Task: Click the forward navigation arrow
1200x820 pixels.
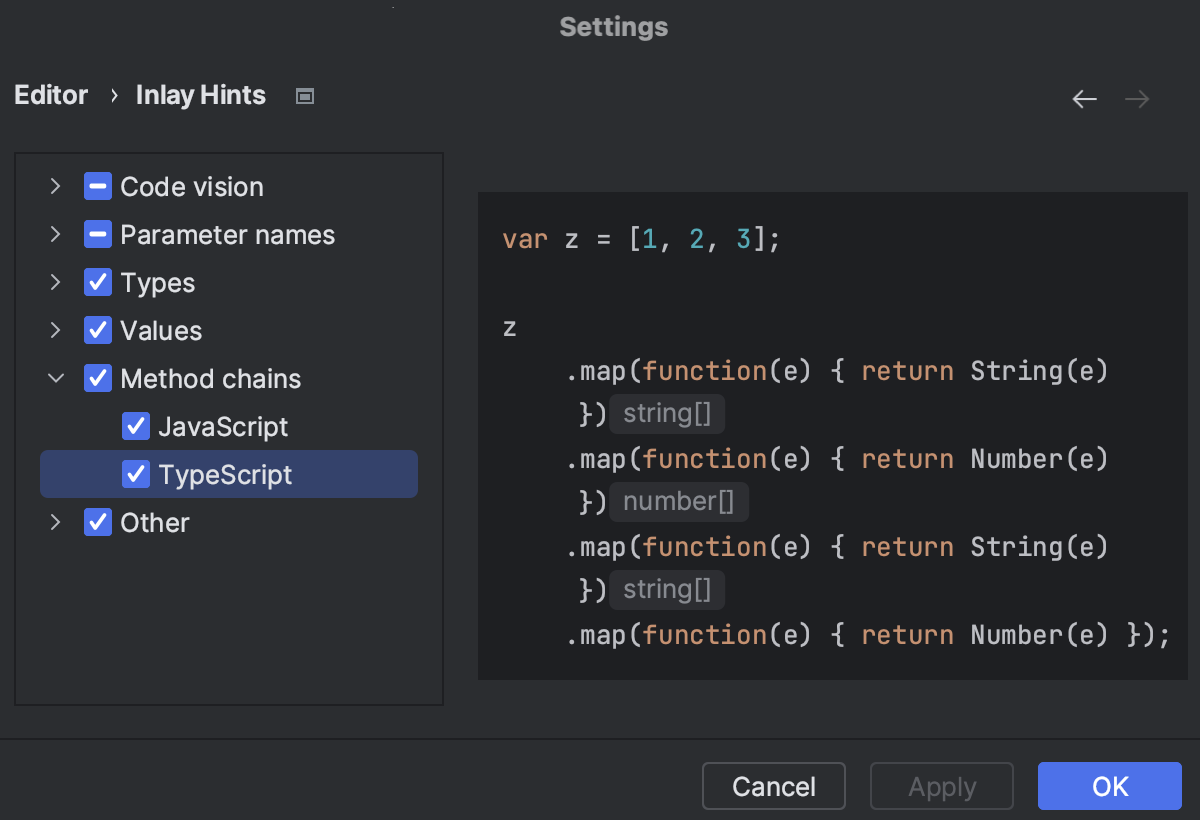Action: pyautogui.click(x=1136, y=98)
